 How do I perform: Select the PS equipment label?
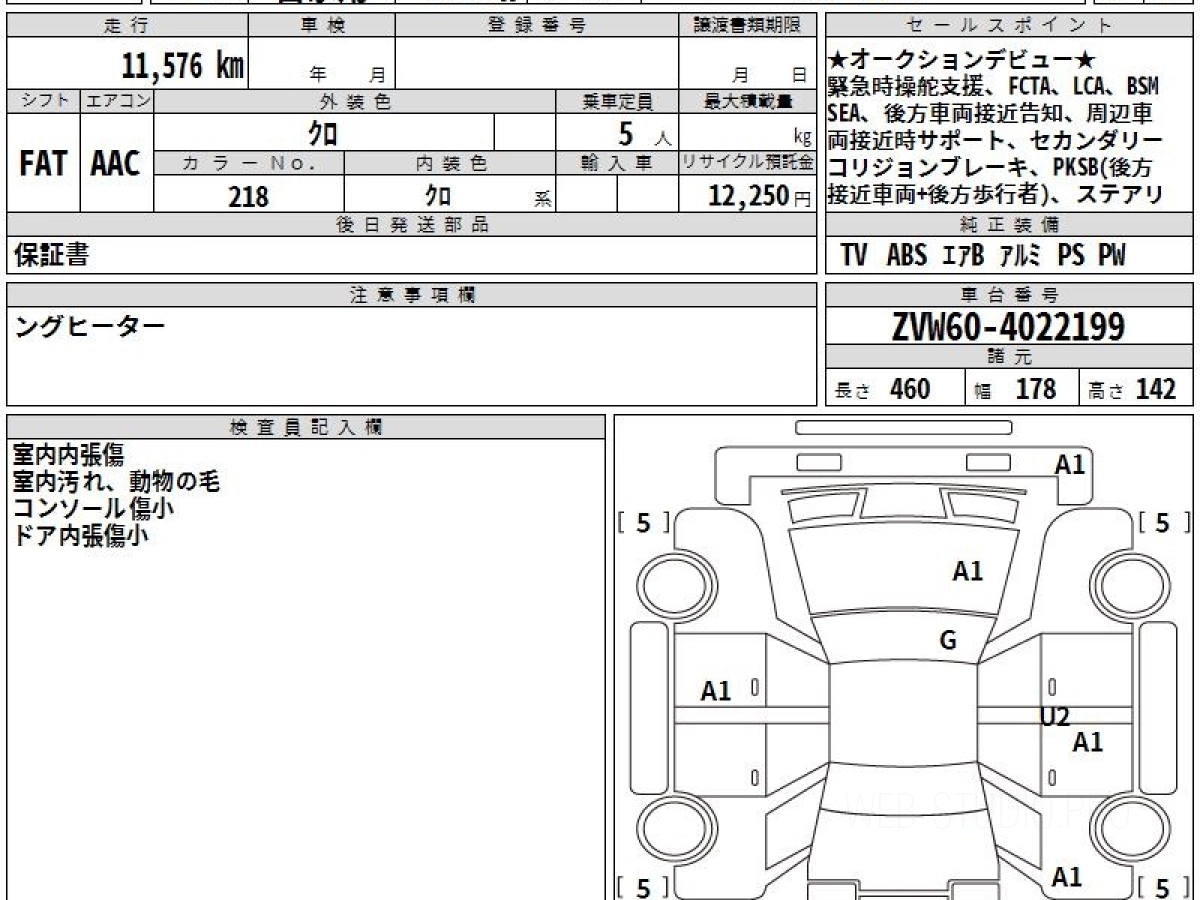[x=1071, y=256]
